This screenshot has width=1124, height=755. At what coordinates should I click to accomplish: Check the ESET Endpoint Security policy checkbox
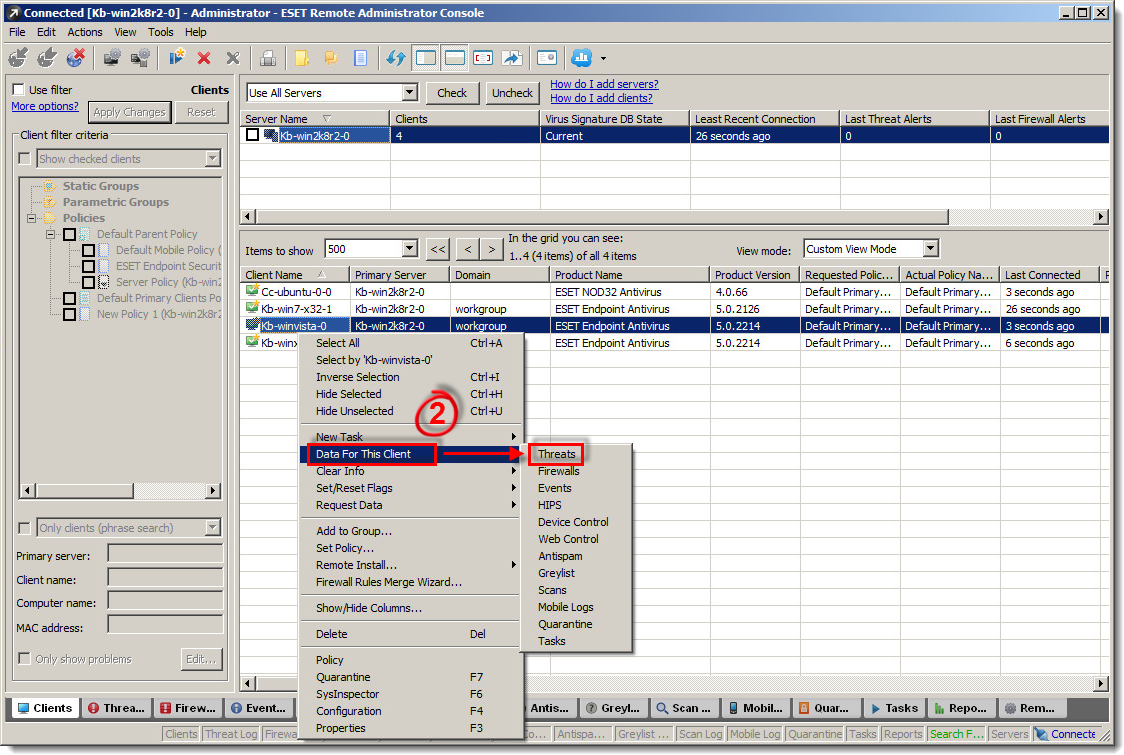88,266
